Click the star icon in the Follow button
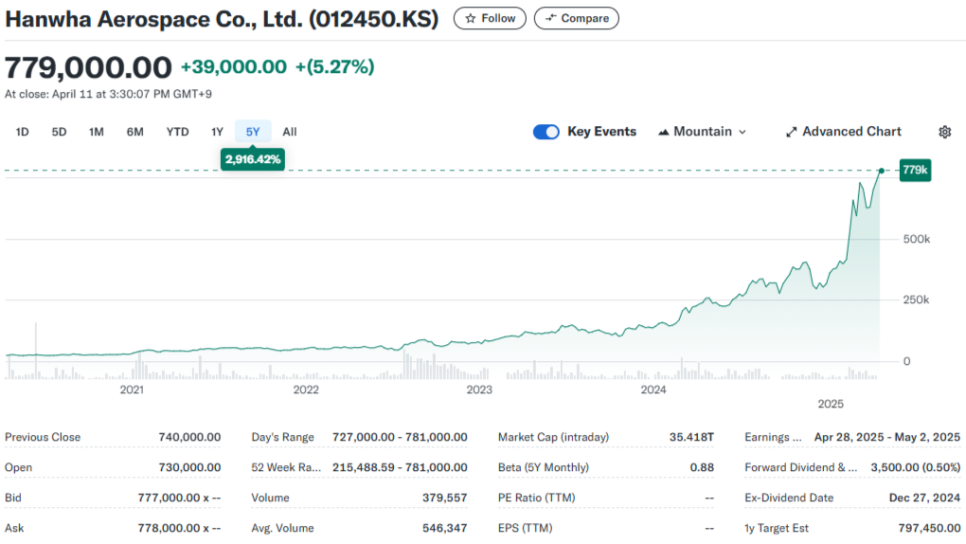This screenshot has width=966, height=544. click(x=471, y=18)
